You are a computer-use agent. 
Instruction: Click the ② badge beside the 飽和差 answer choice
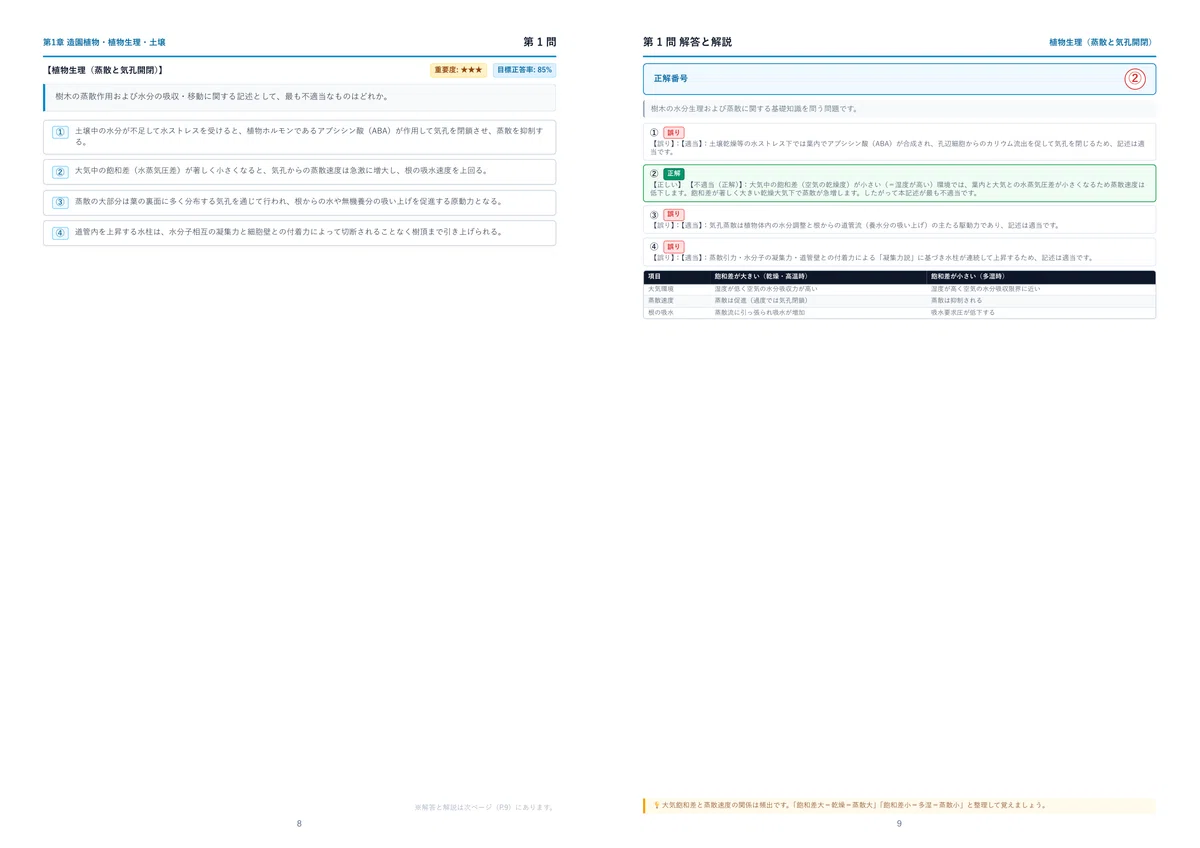pyautogui.click(x=60, y=171)
